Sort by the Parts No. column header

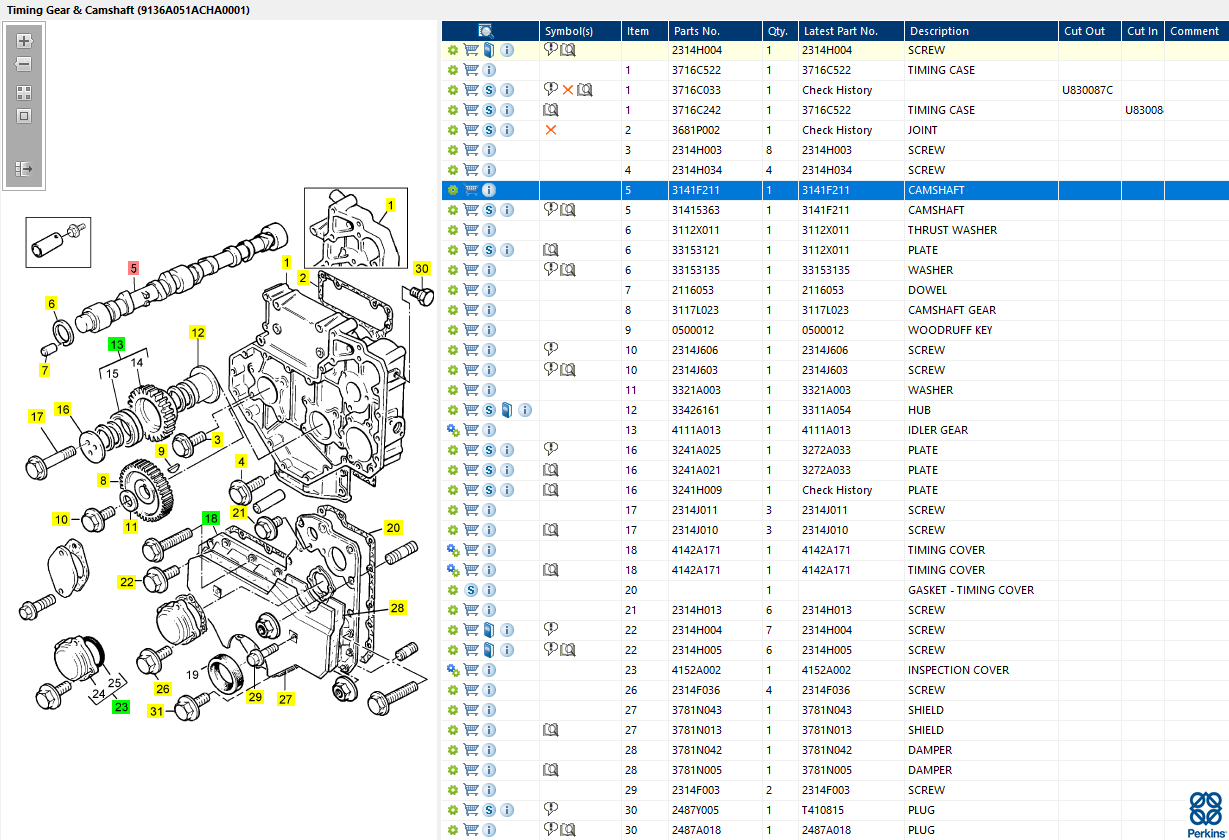click(x=696, y=31)
